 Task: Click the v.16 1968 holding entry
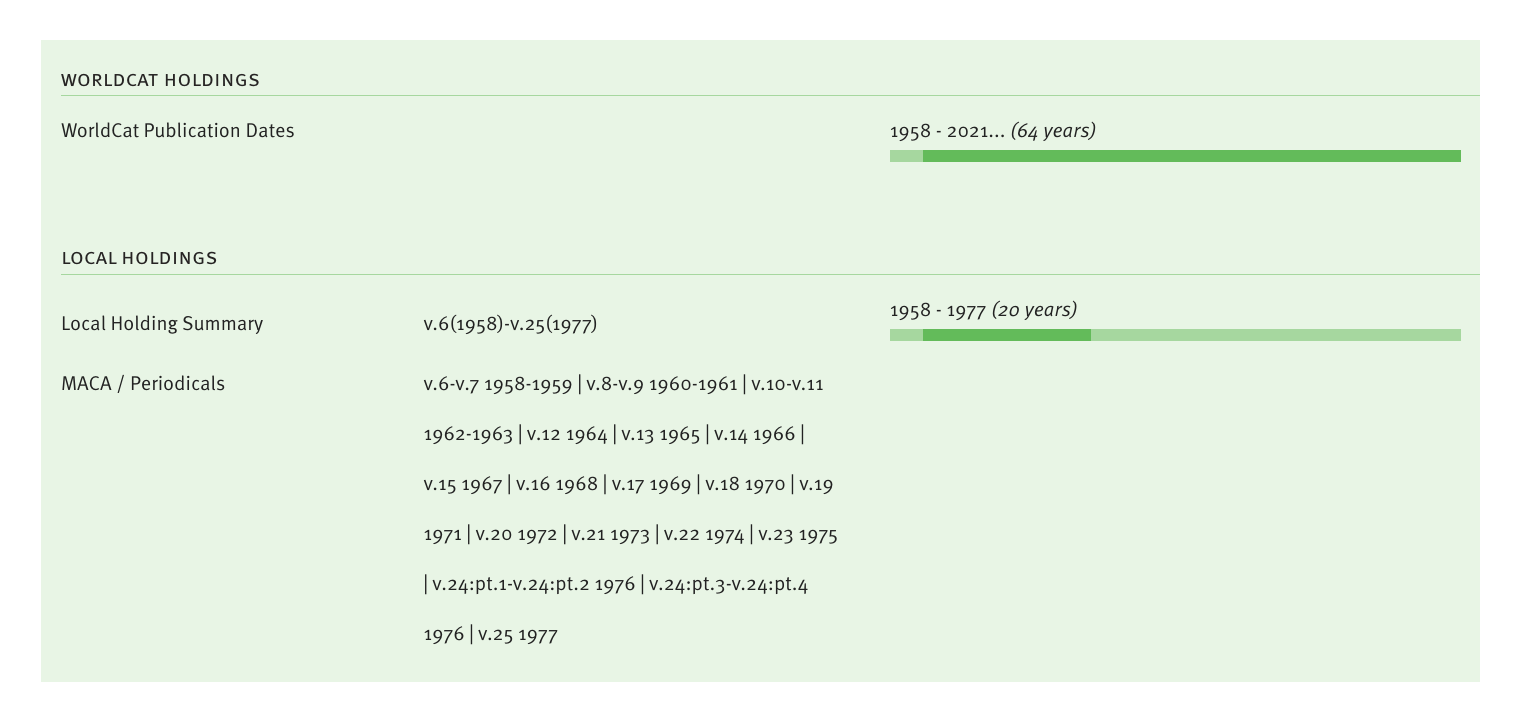[556, 484]
